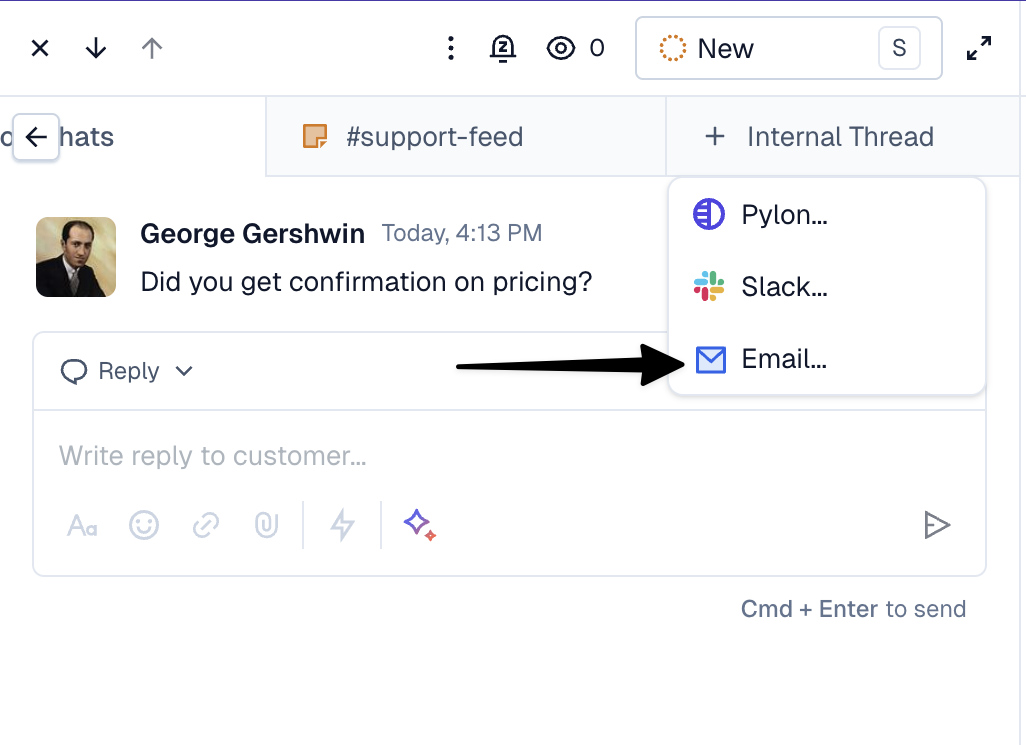Open the emoji picker
This screenshot has height=745, width=1026.
coord(144,525)
